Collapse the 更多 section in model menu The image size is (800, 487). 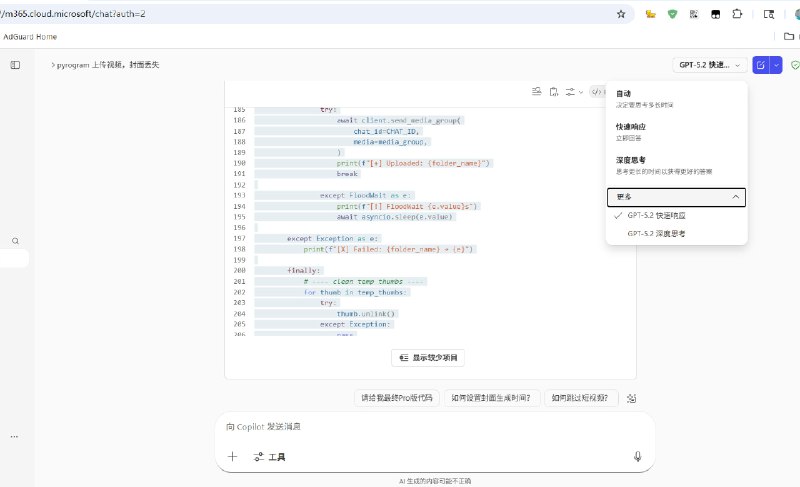pyautogui.click(x=677, y=197)
